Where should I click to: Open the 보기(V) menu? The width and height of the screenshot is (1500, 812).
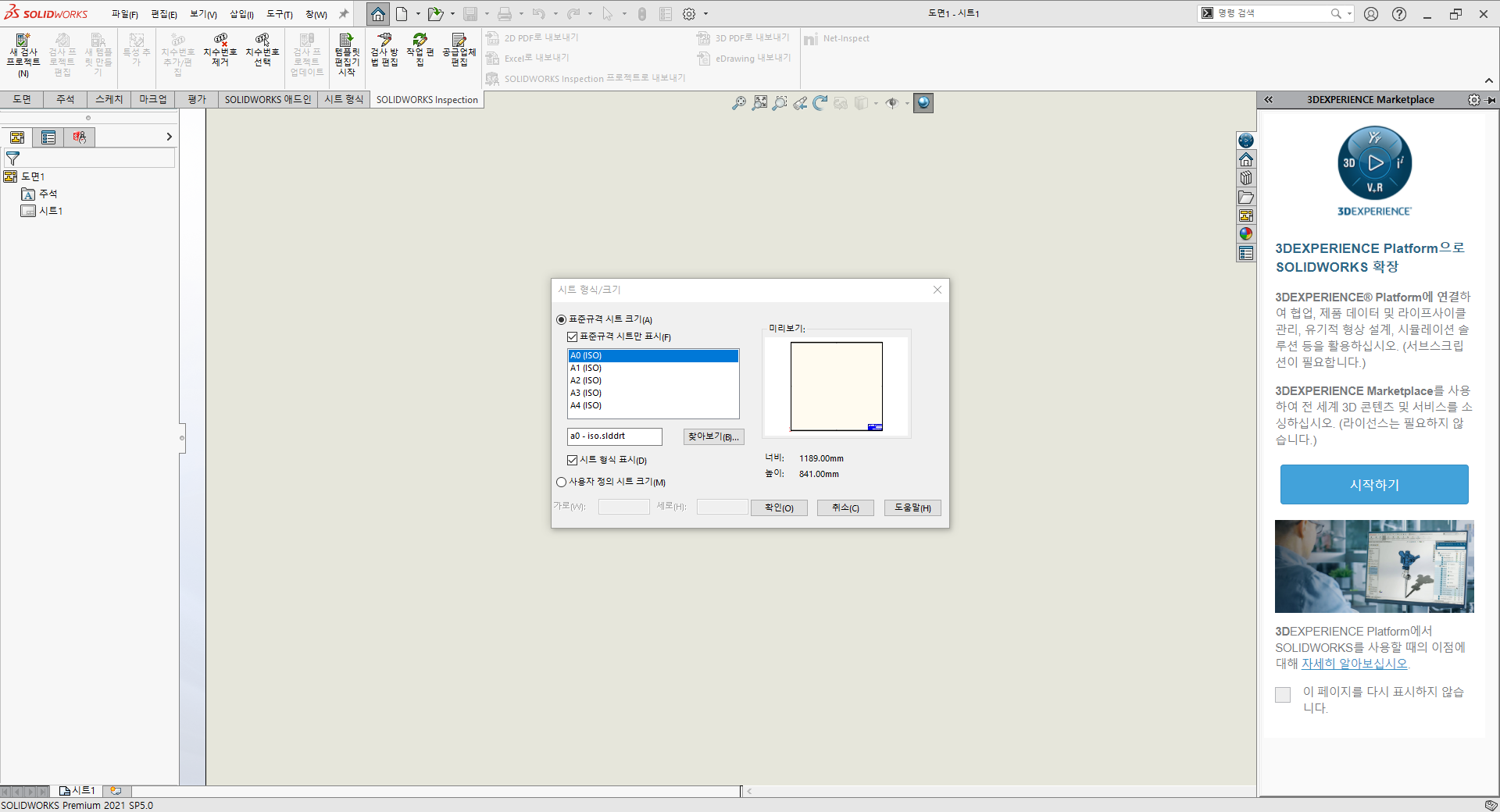click(x=203, y=14)
